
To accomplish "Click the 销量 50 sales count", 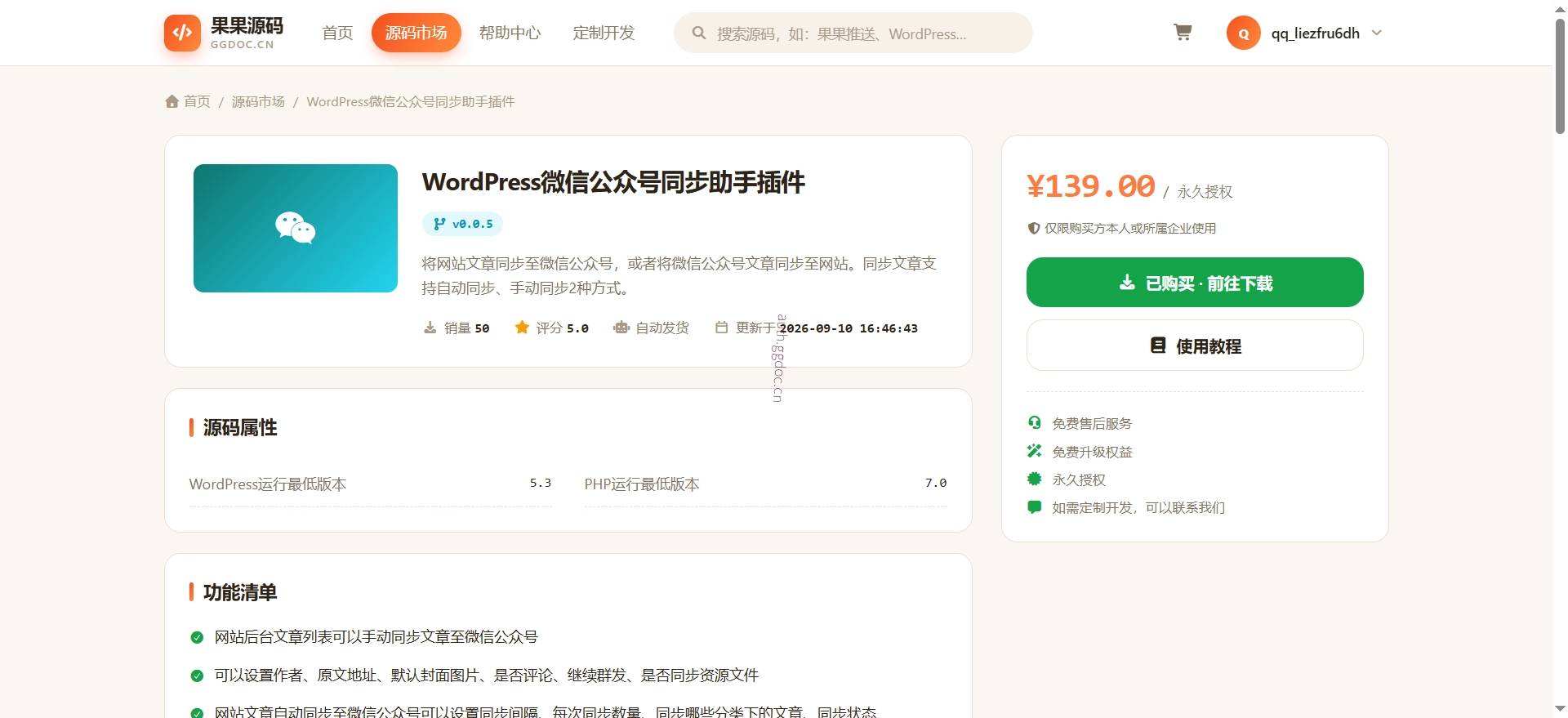I will 457,328.
